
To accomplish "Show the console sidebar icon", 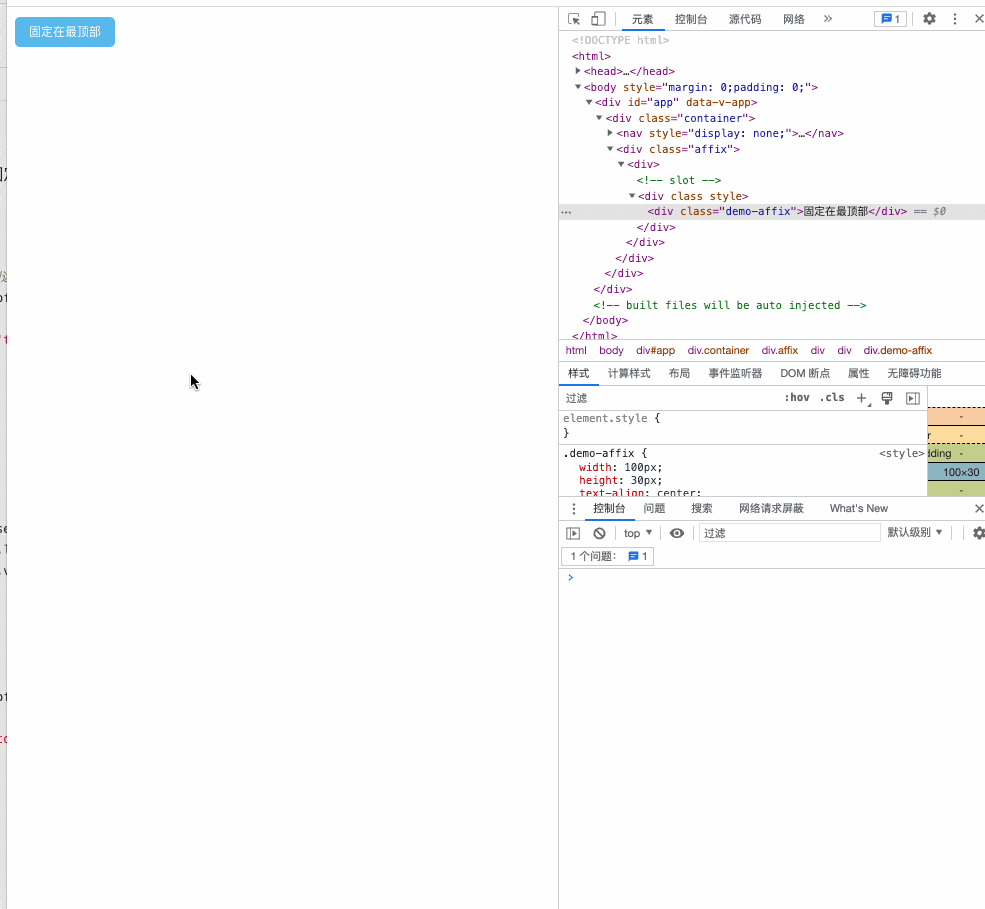I will 573,533.
